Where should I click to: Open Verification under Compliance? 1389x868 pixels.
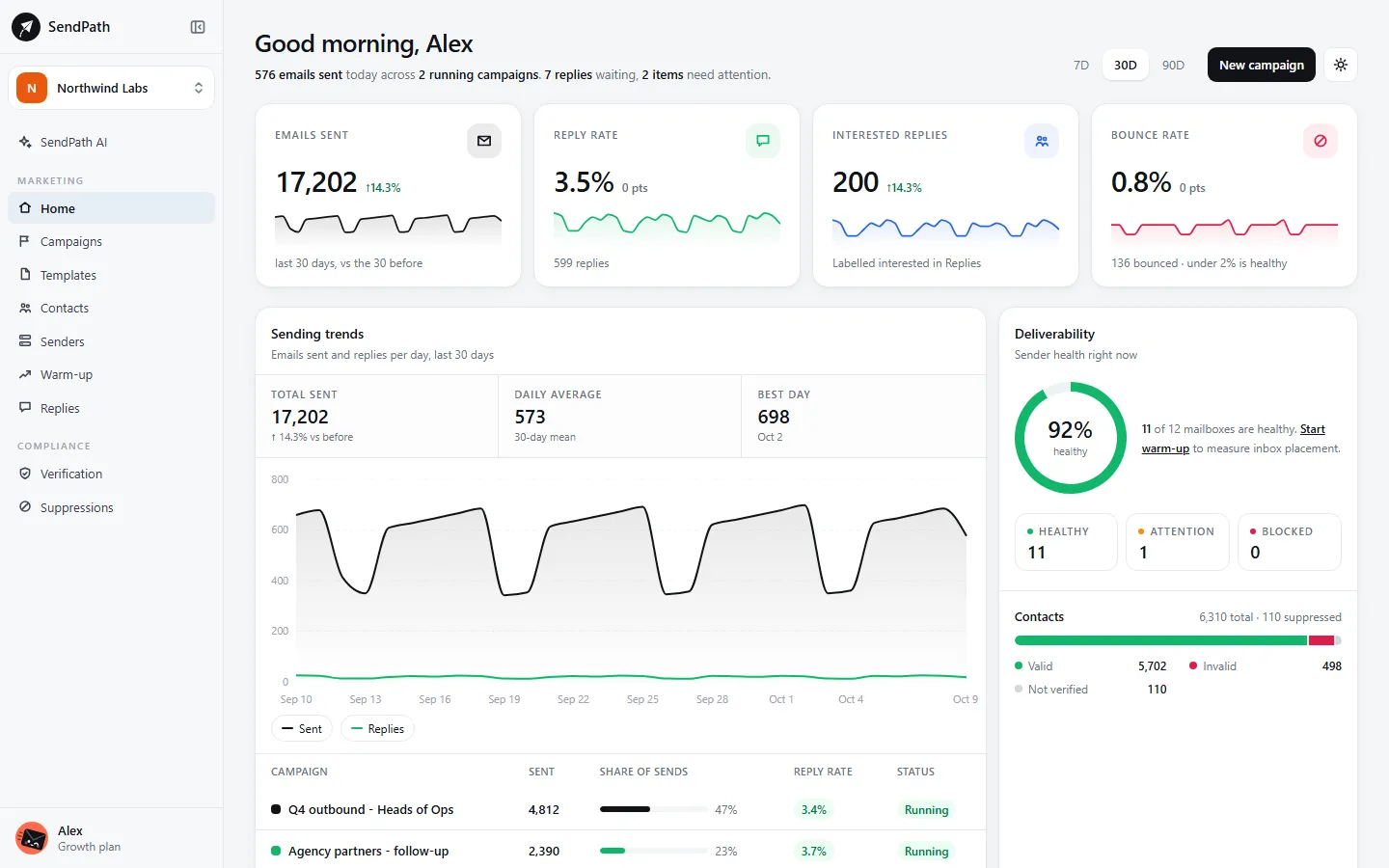point(111,474)
